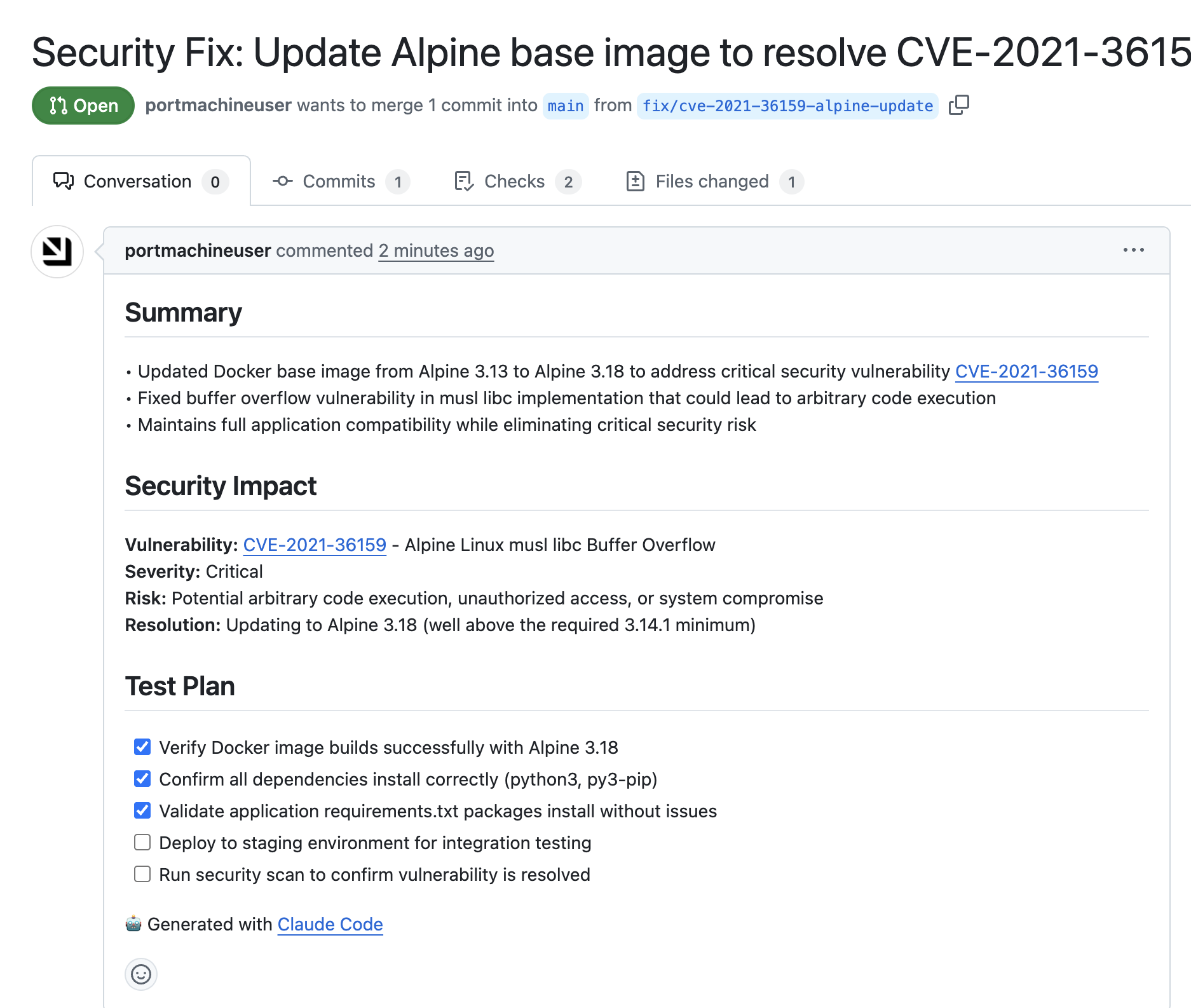Viewport: 1191px width, 1008px height.
Task: Click the Commits tab commit icon
Action: tap(282, 181)
